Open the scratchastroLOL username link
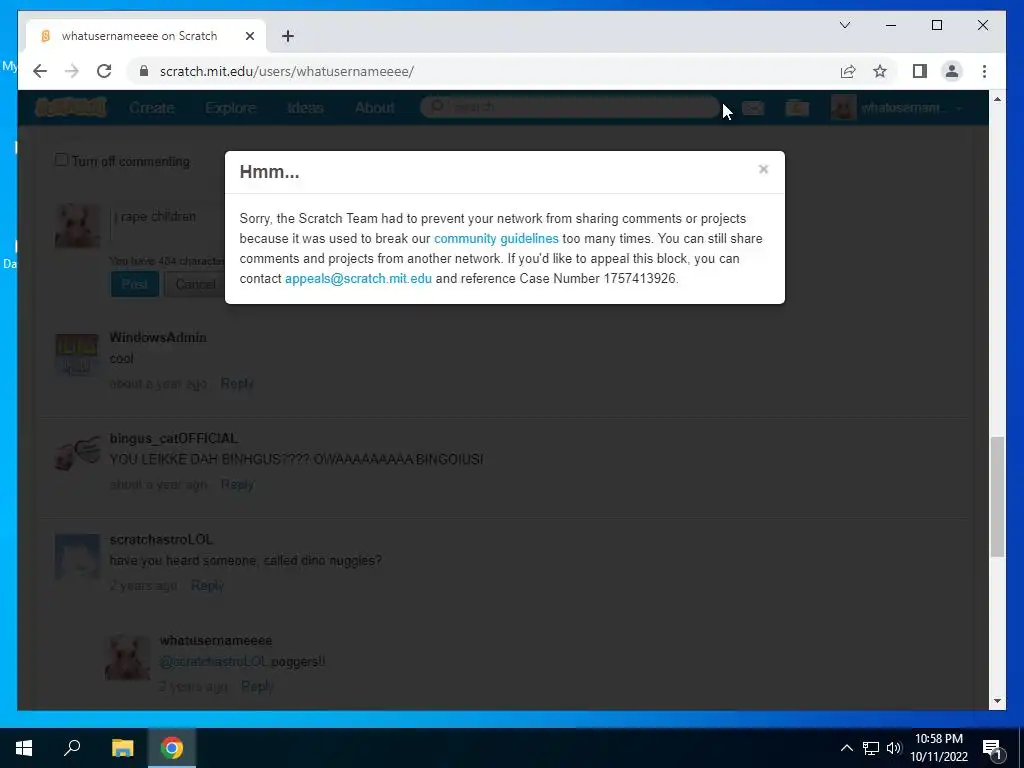Screen dimensions: 1024x768 pos(161,539)
